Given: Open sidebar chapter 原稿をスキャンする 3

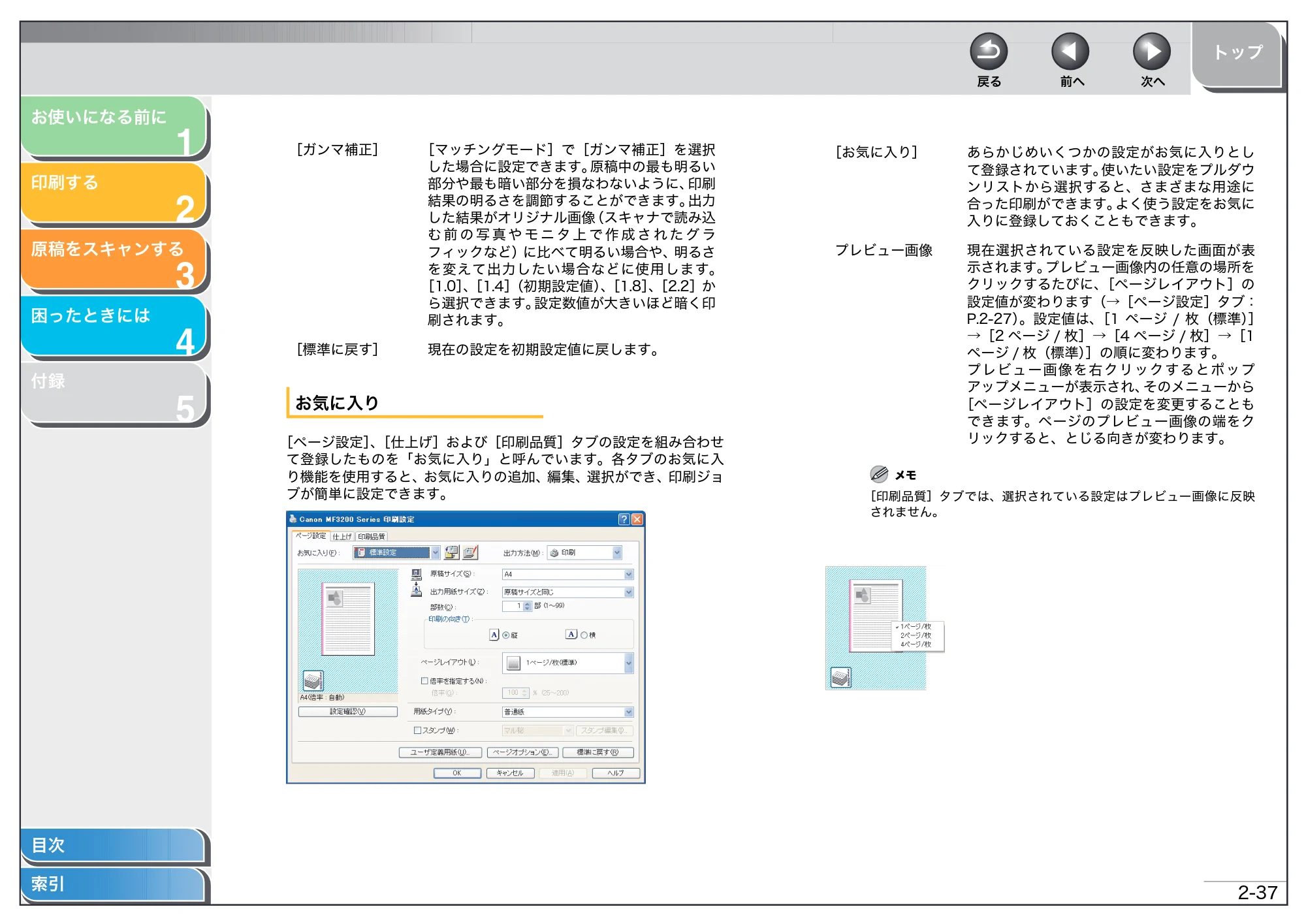Looking at the screenshot, I should click(x=114, y=260).
